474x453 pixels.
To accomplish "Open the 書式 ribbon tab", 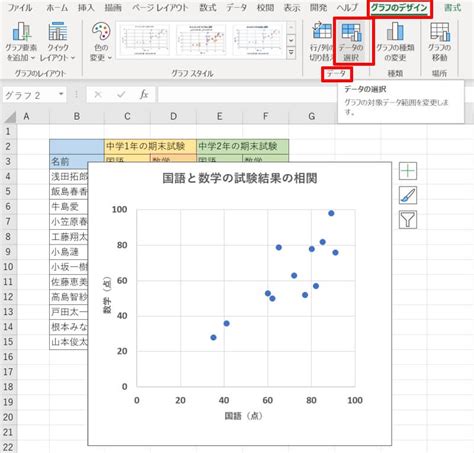I will (x=452, y=7).
